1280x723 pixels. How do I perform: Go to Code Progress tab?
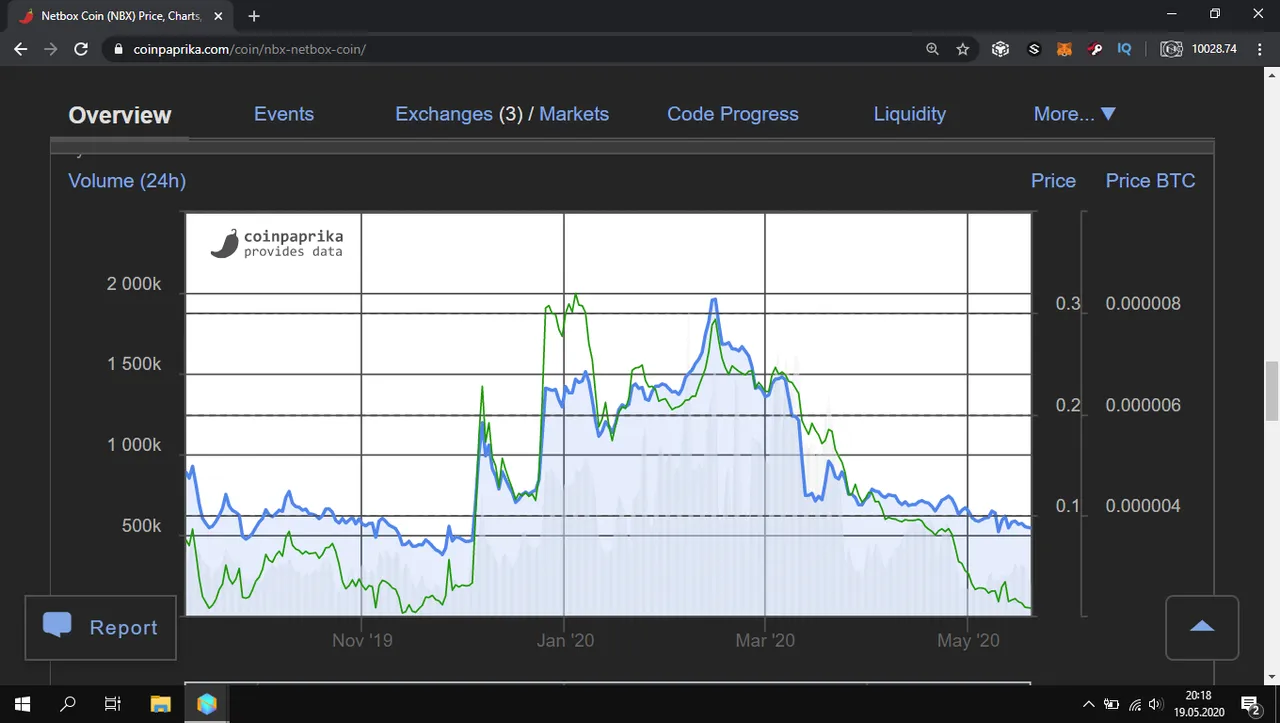click(733, 114)
